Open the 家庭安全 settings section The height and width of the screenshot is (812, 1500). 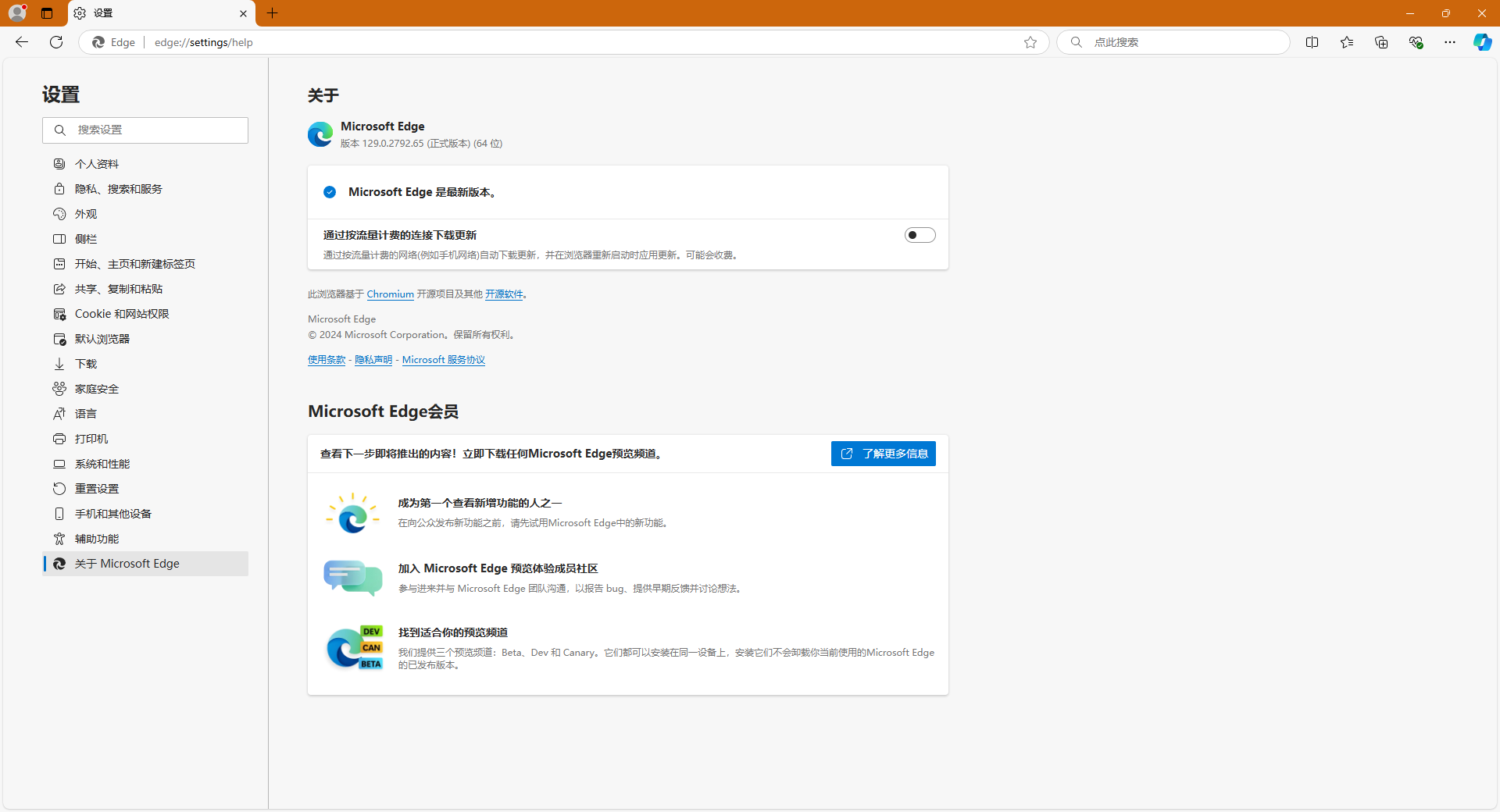145,389
